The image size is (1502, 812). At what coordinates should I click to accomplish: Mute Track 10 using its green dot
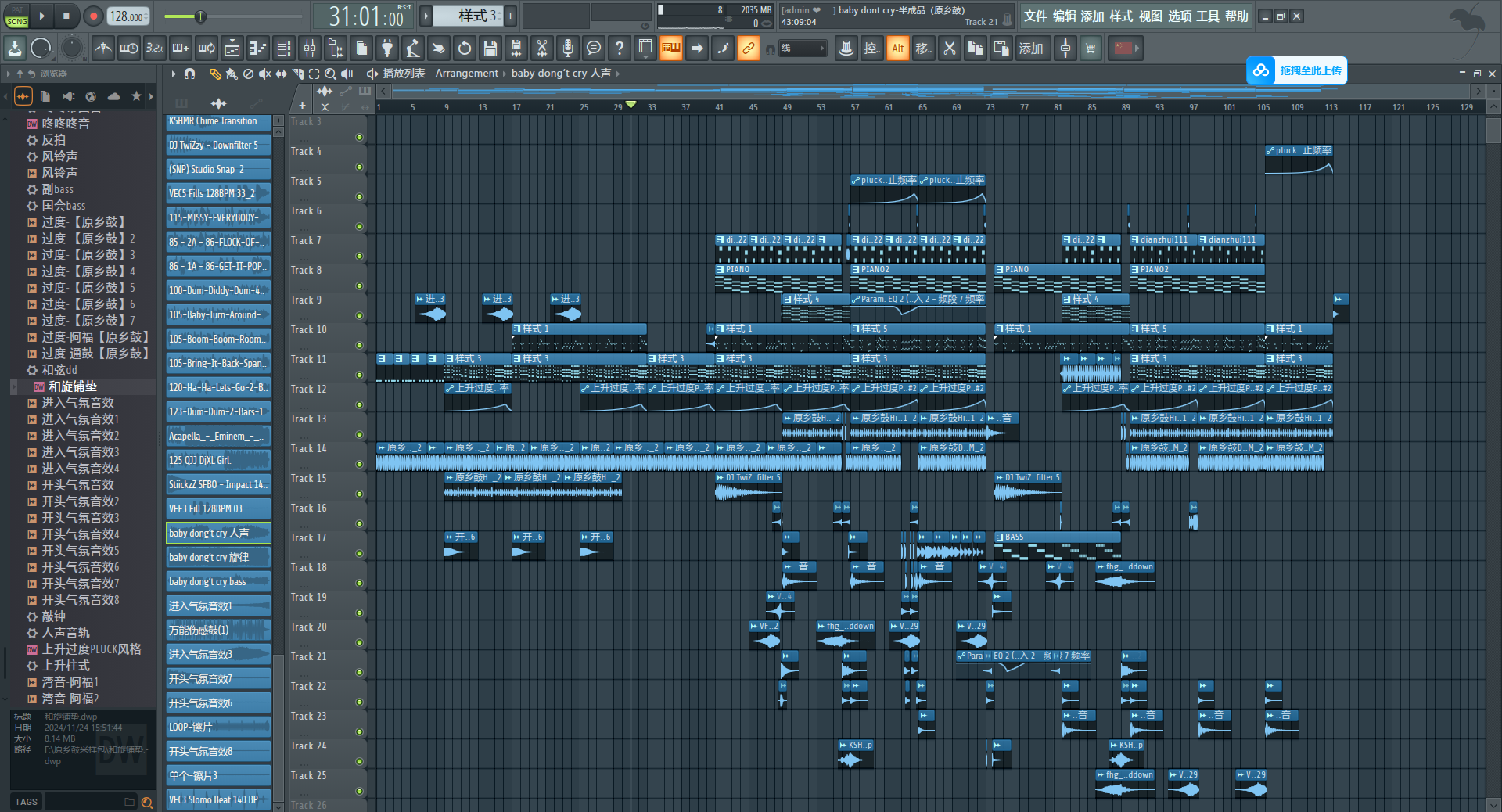pos(359,346)
